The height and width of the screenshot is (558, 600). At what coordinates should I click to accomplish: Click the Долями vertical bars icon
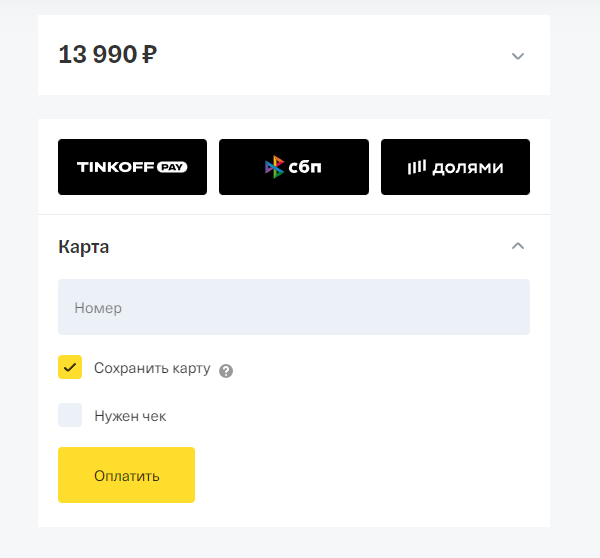click(416, 167)
